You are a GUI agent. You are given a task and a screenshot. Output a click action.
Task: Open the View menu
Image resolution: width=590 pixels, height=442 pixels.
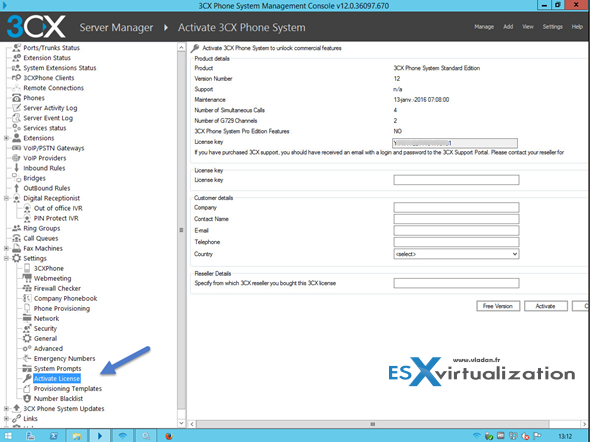pos(528,27)
